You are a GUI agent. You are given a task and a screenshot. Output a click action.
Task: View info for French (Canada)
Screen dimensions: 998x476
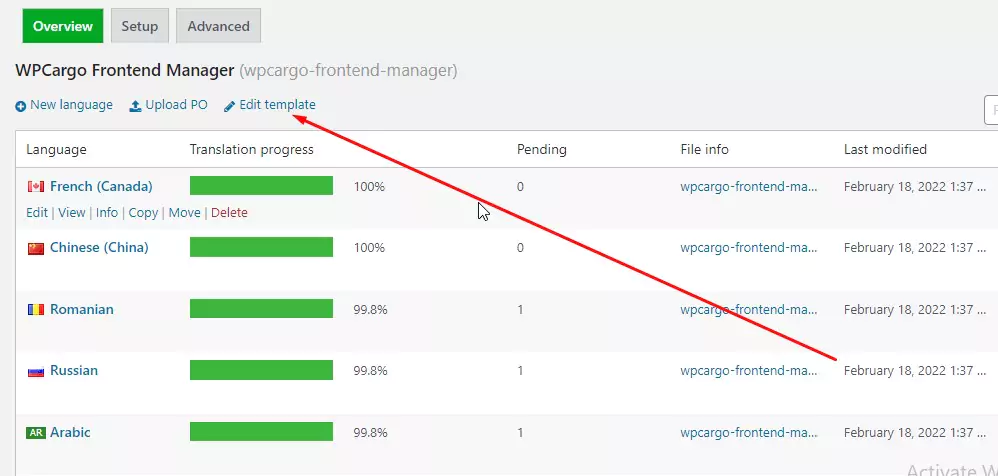coord(107,213)
